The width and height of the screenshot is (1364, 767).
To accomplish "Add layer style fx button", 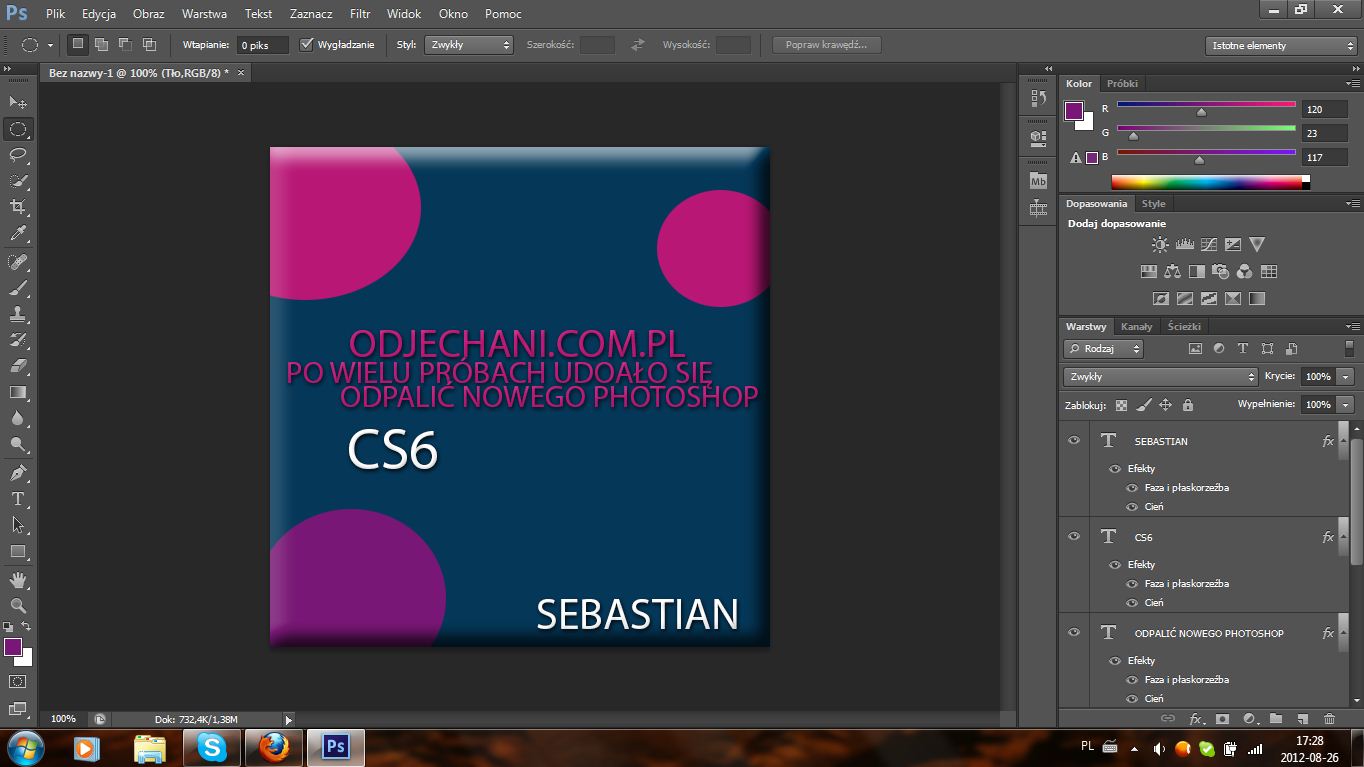I will click(x=1196, y=718).
